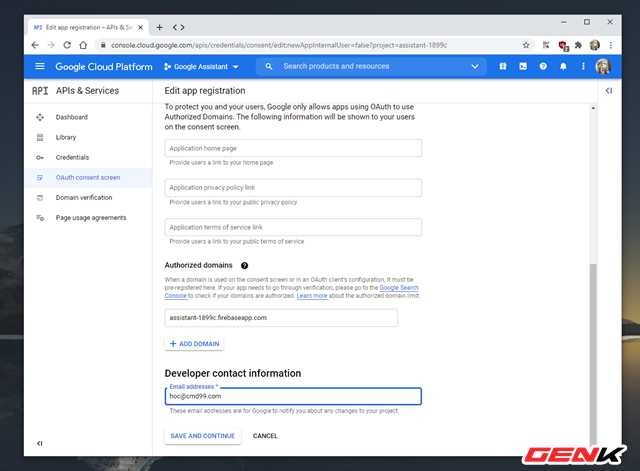Click the CANCEL button
This screenshot has height=471, width=640.
265,436
